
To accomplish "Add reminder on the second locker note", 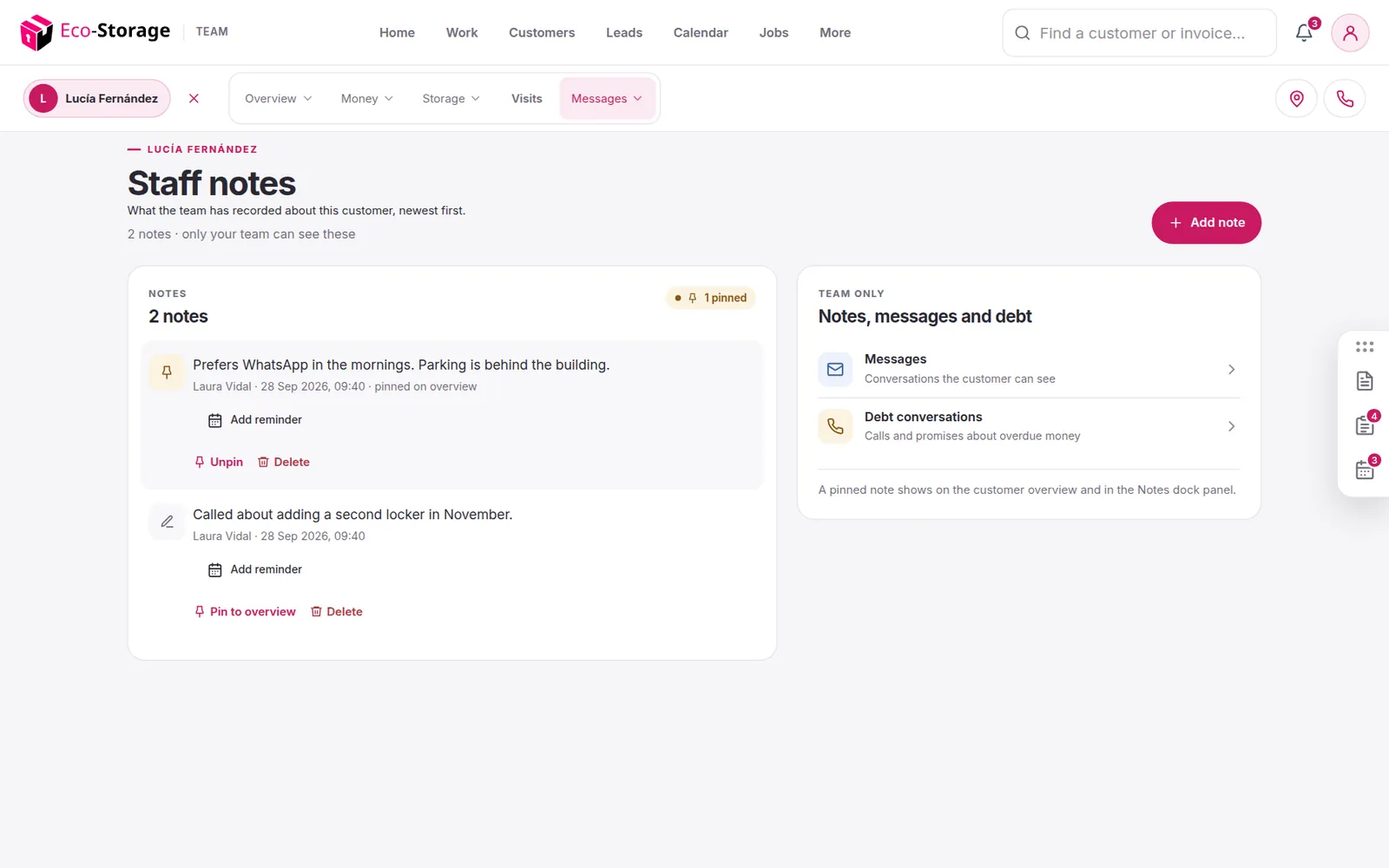I will [x=255, y=569].
